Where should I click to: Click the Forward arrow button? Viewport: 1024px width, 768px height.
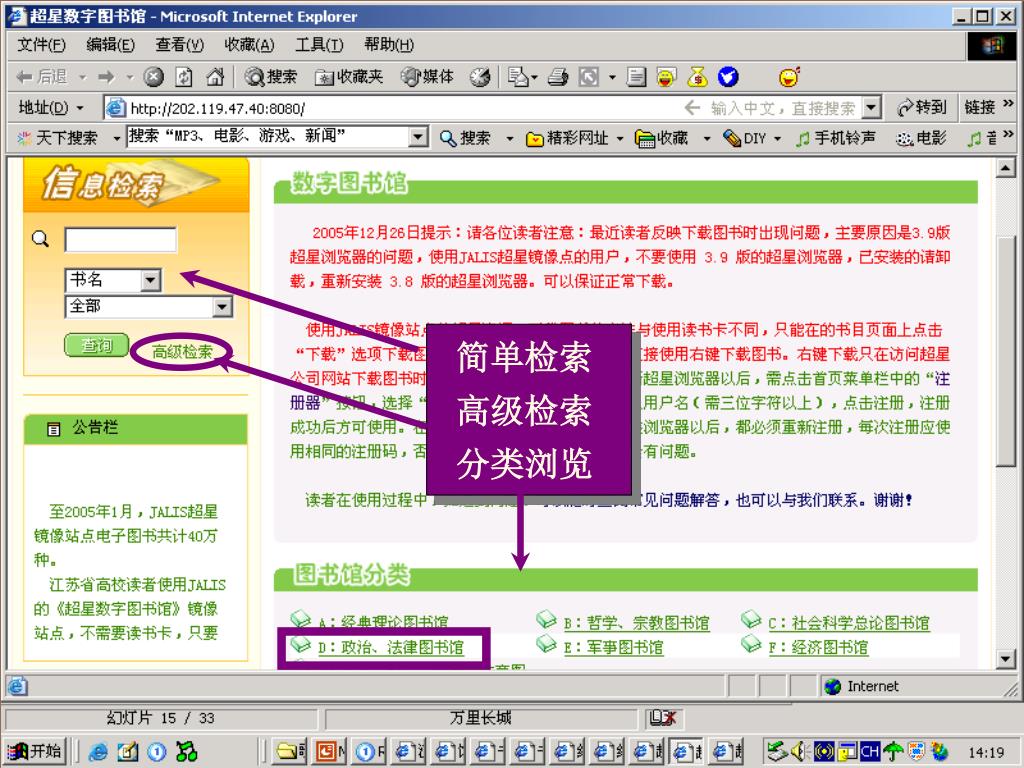[x=106, y=77]
